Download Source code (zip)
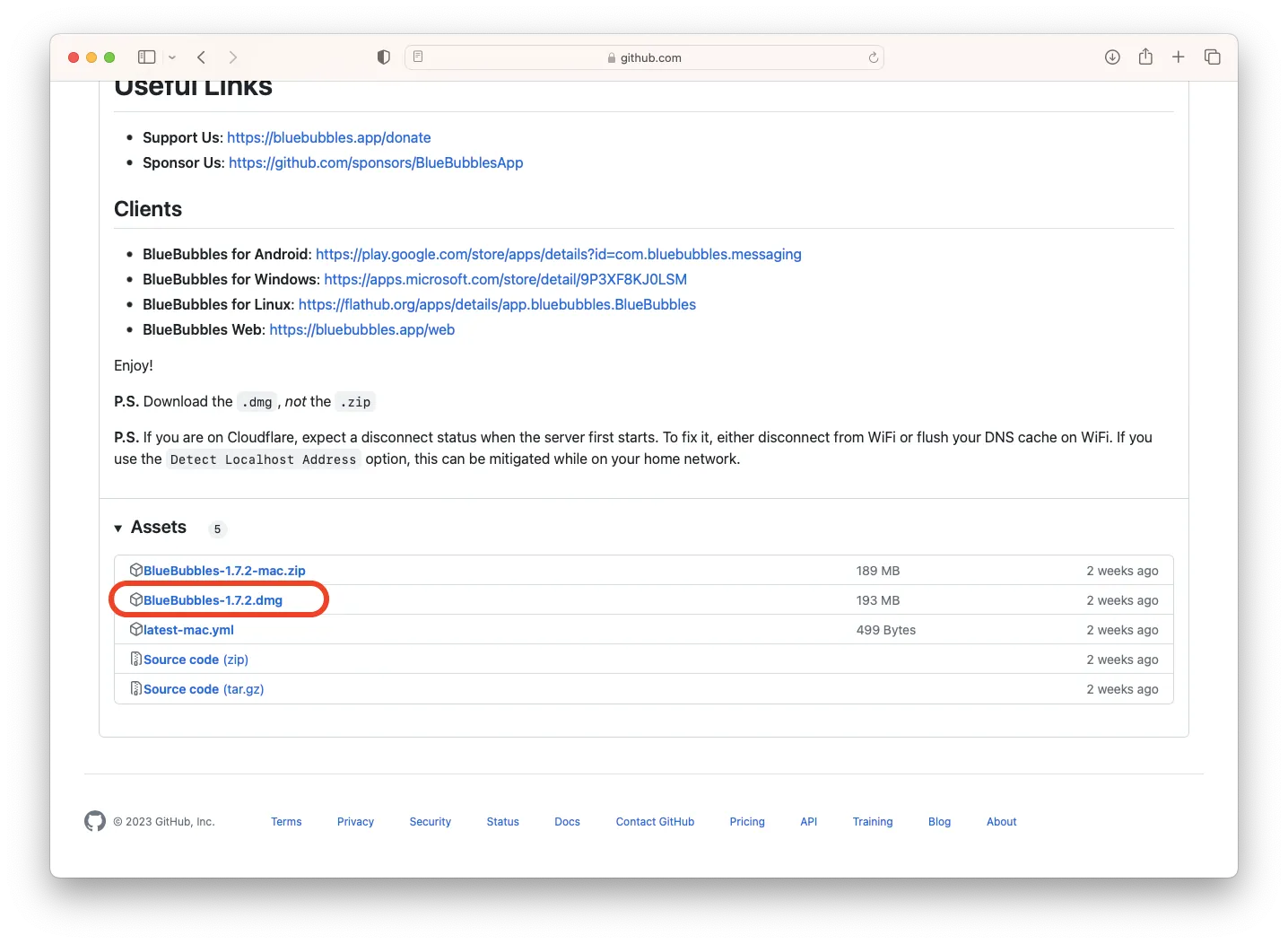 click(196, 660)
